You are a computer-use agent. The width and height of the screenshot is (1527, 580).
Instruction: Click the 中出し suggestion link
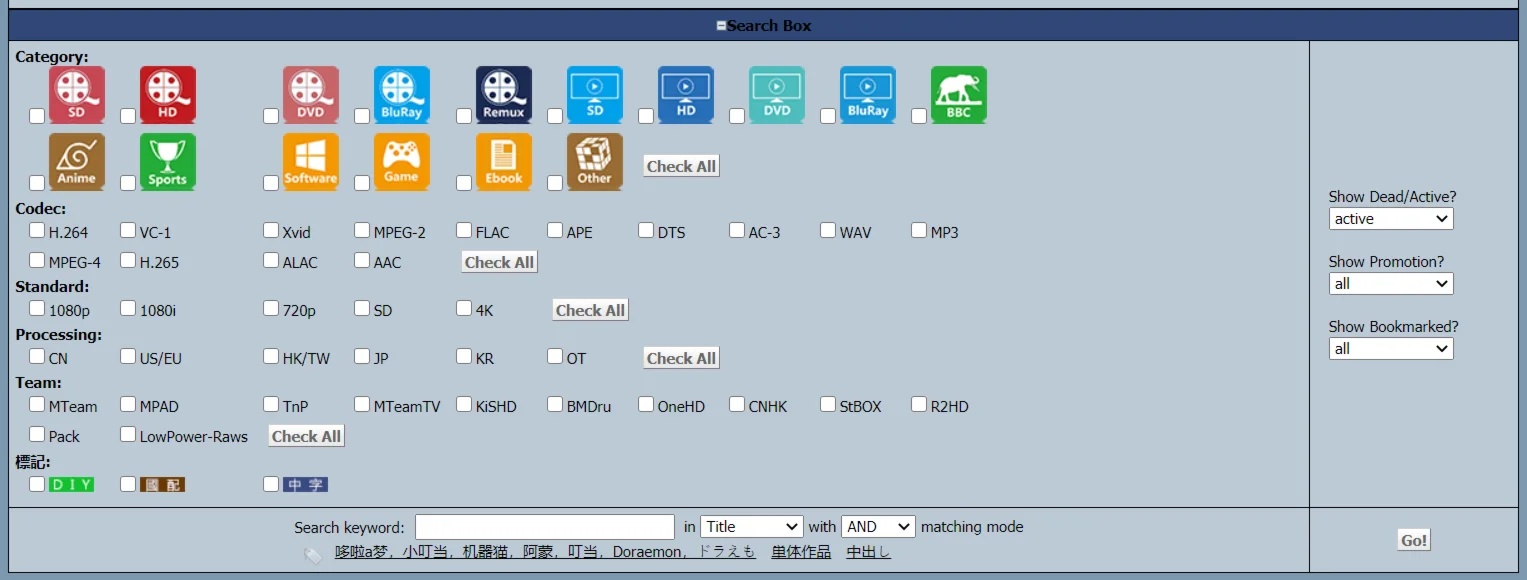coord(868,552)
